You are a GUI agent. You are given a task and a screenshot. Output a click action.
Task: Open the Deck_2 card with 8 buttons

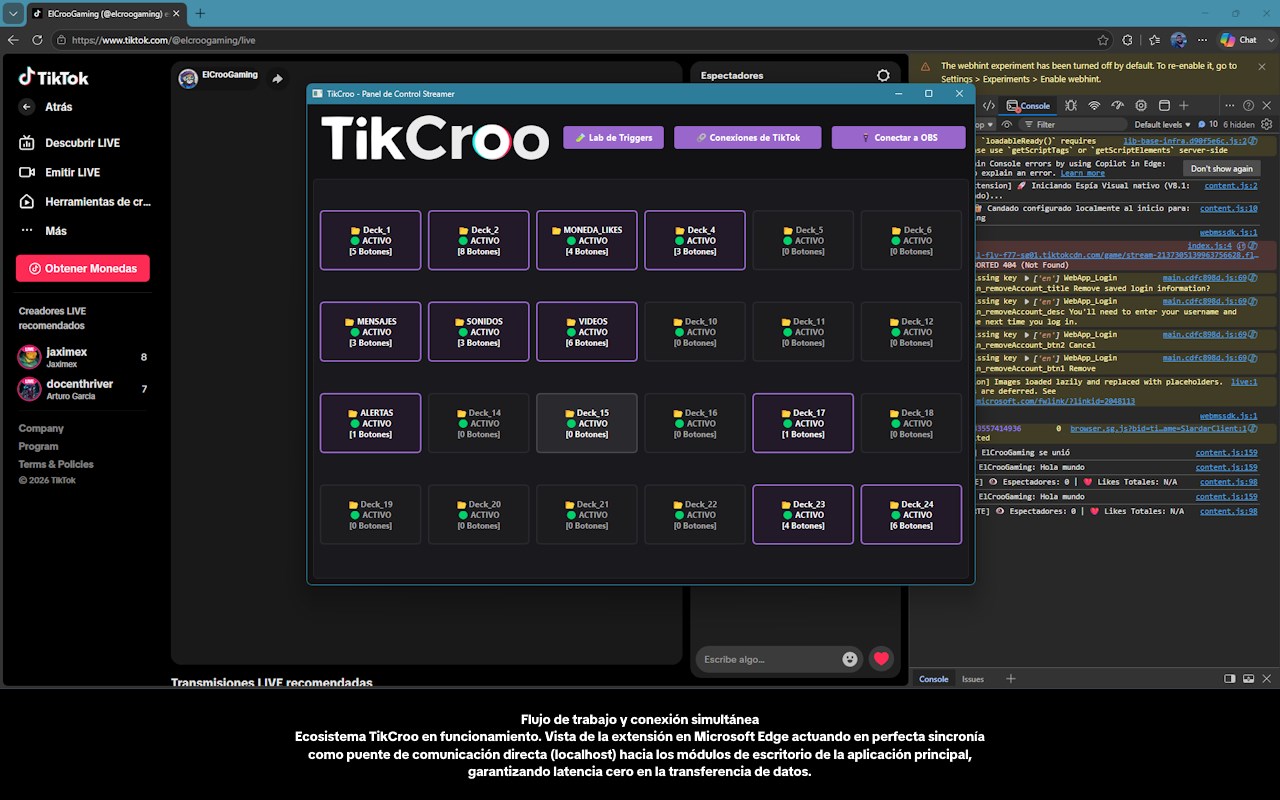478,240
